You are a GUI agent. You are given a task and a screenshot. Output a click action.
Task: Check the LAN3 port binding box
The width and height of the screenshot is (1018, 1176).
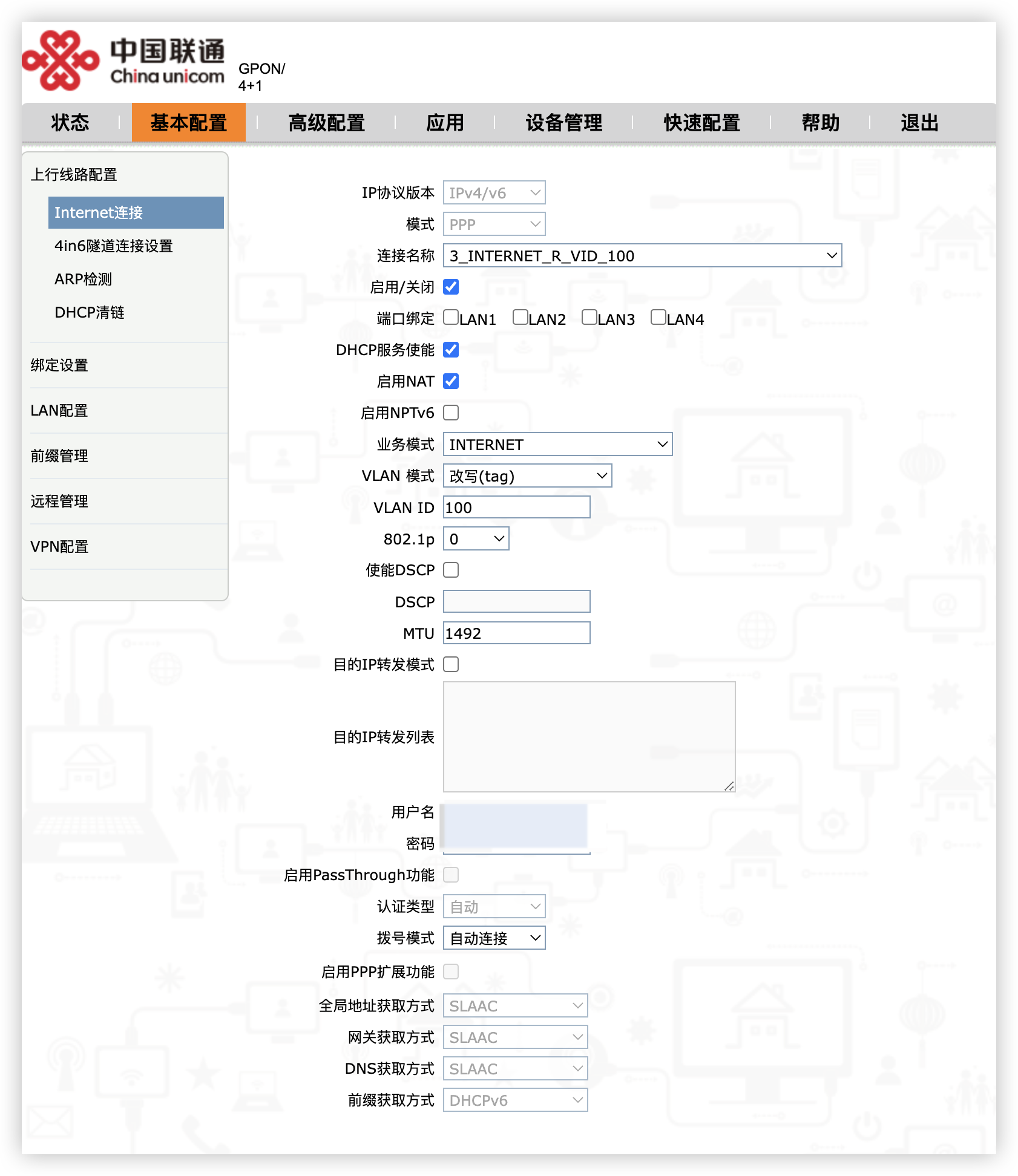[589, 317]
